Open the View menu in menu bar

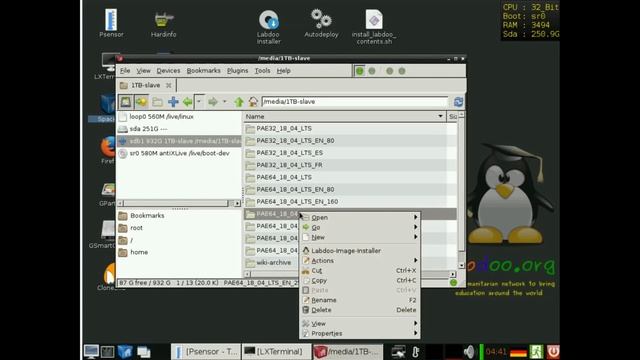(x=143, y=71)
